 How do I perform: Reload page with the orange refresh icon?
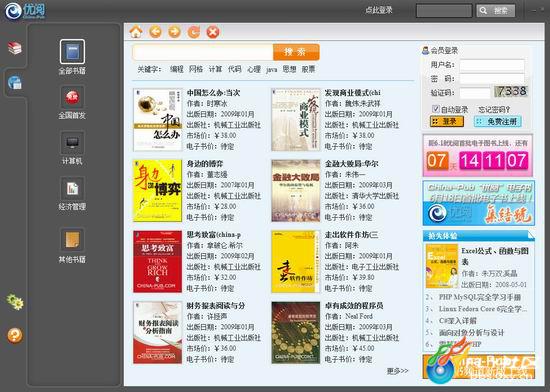pyautogui.click(x=194, y=32)
